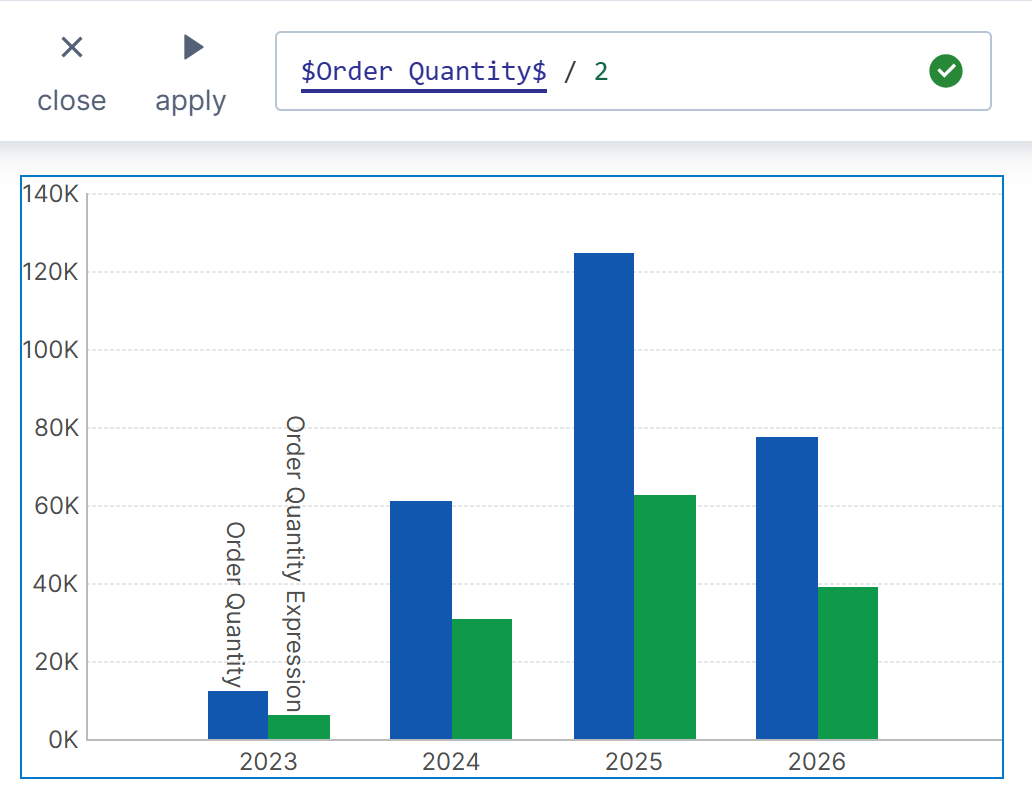Image resolution: width=1032 pixels, height=808 pixels.
Task: Click the apply text label
Action: (x=191, y=101)
